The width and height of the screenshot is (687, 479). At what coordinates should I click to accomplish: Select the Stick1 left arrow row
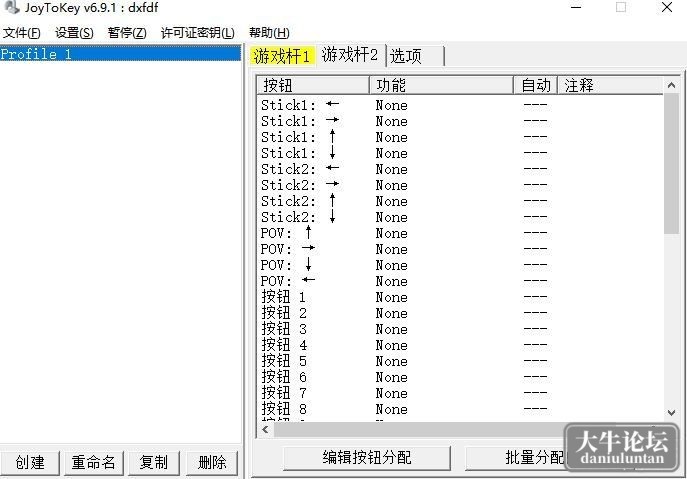460,105
